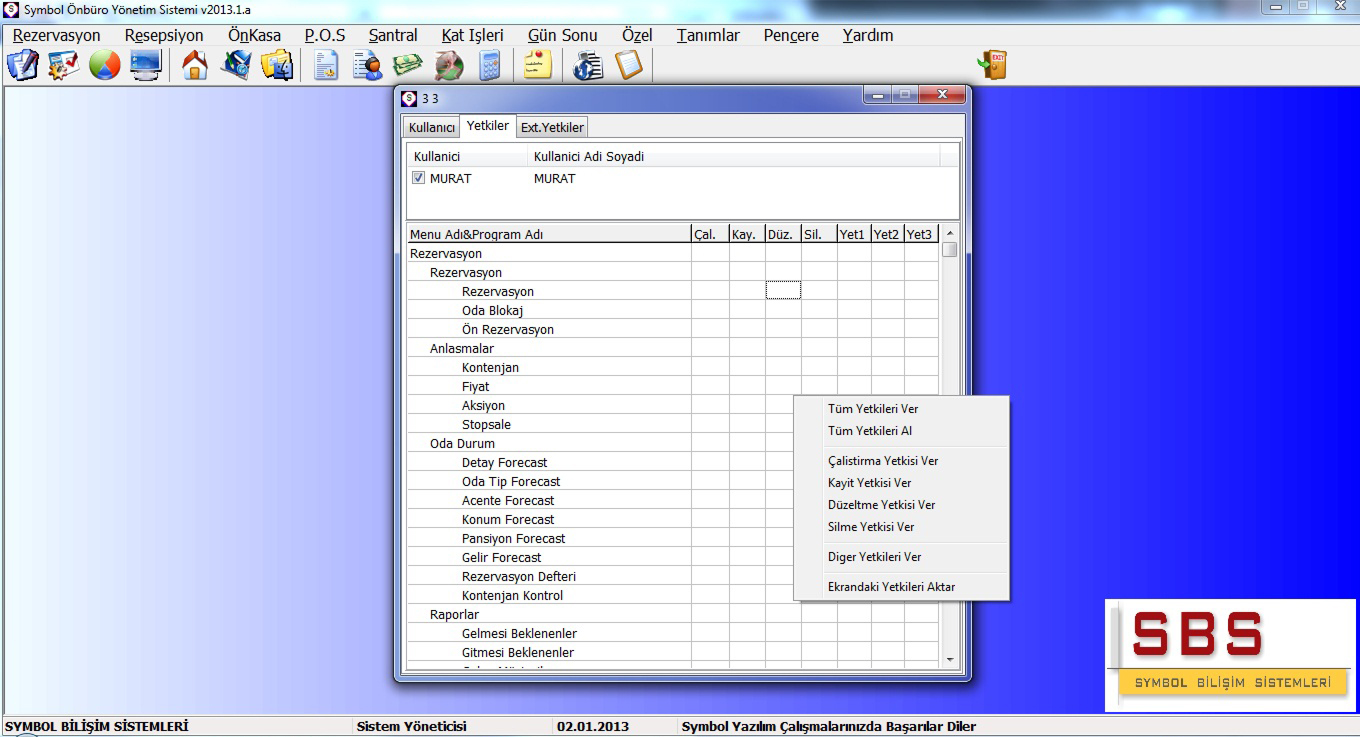Select the Kontenjan row

click(672, 368)
